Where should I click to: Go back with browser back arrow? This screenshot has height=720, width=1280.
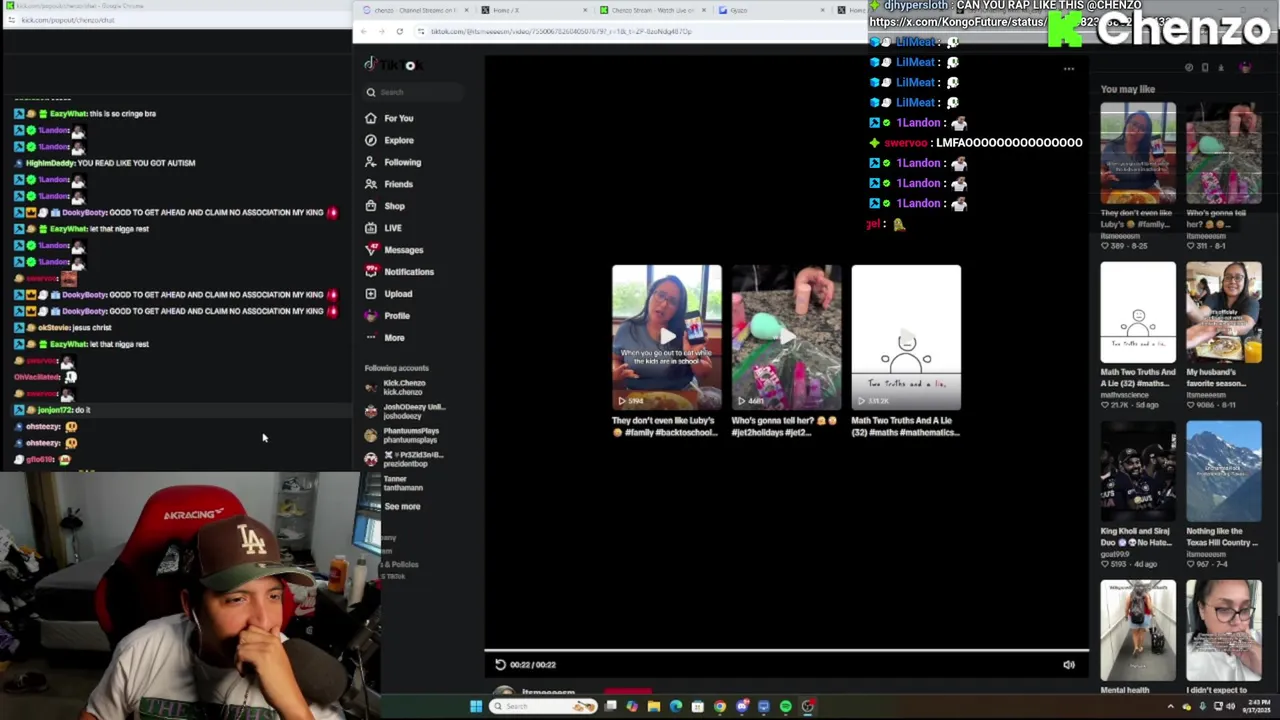363,31
